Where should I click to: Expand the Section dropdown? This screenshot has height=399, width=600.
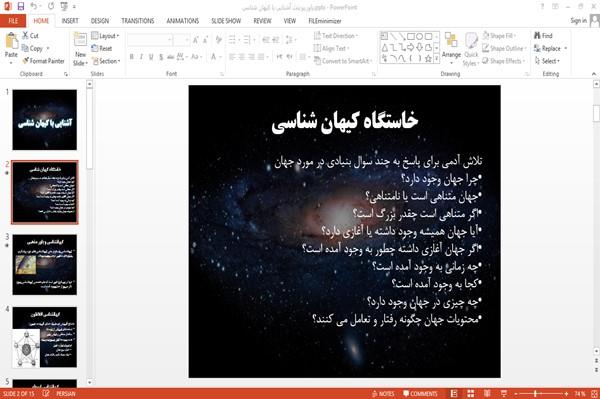[x=106, y=61]
